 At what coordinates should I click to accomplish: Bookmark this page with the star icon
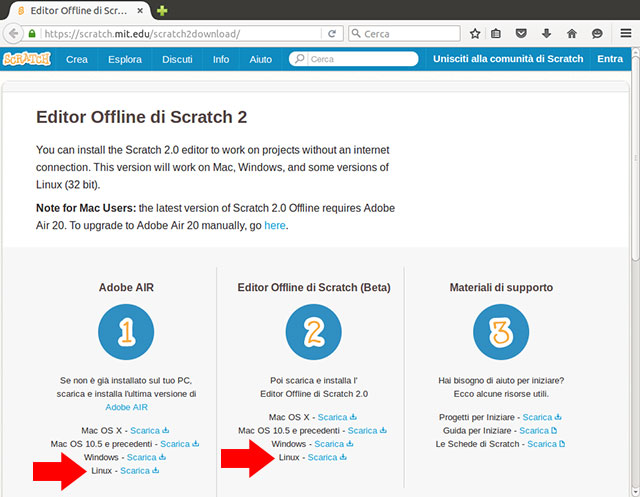[475, 33]
